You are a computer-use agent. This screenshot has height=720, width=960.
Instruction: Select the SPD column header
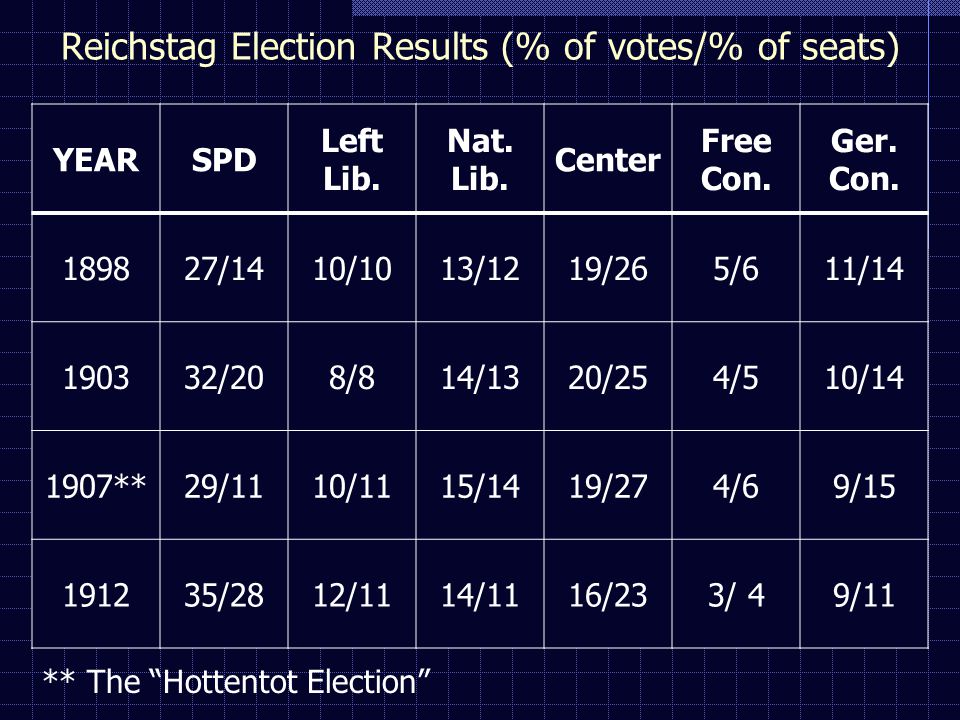click(223, 160)
